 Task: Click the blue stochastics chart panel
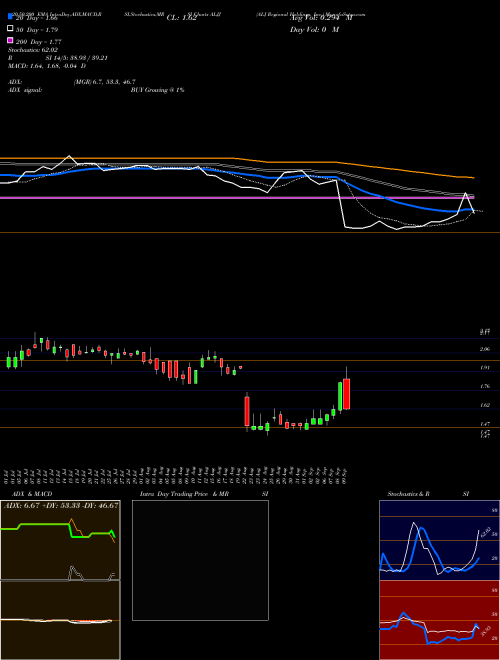pyautogui.click(x=439, y=540)
